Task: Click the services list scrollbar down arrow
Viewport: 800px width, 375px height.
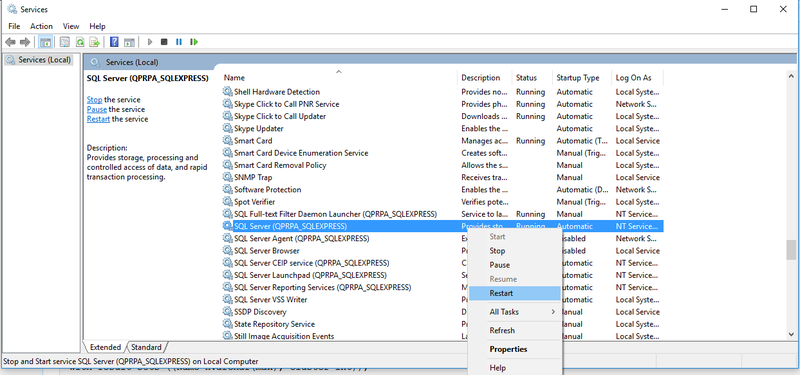Action: (x=791, y=335)
